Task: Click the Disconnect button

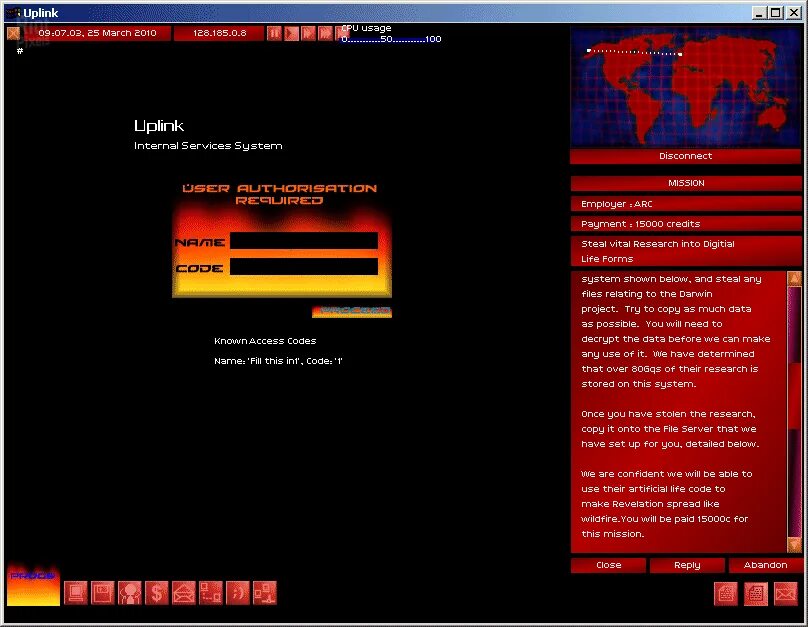Action: (x=686, y=155)
